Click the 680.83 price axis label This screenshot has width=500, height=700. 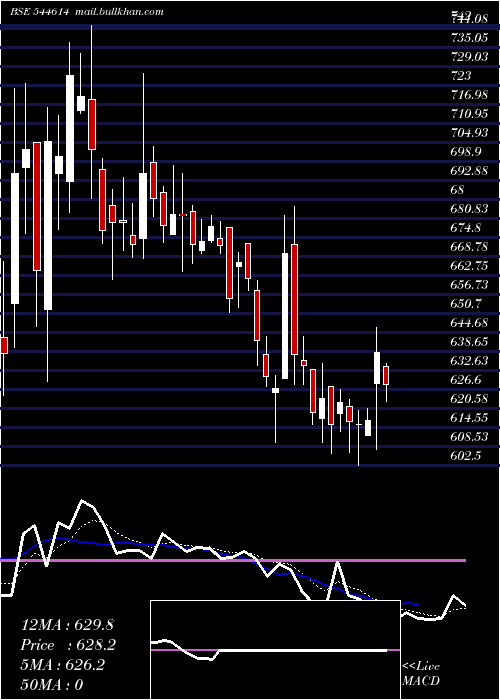tap(469, 208)
